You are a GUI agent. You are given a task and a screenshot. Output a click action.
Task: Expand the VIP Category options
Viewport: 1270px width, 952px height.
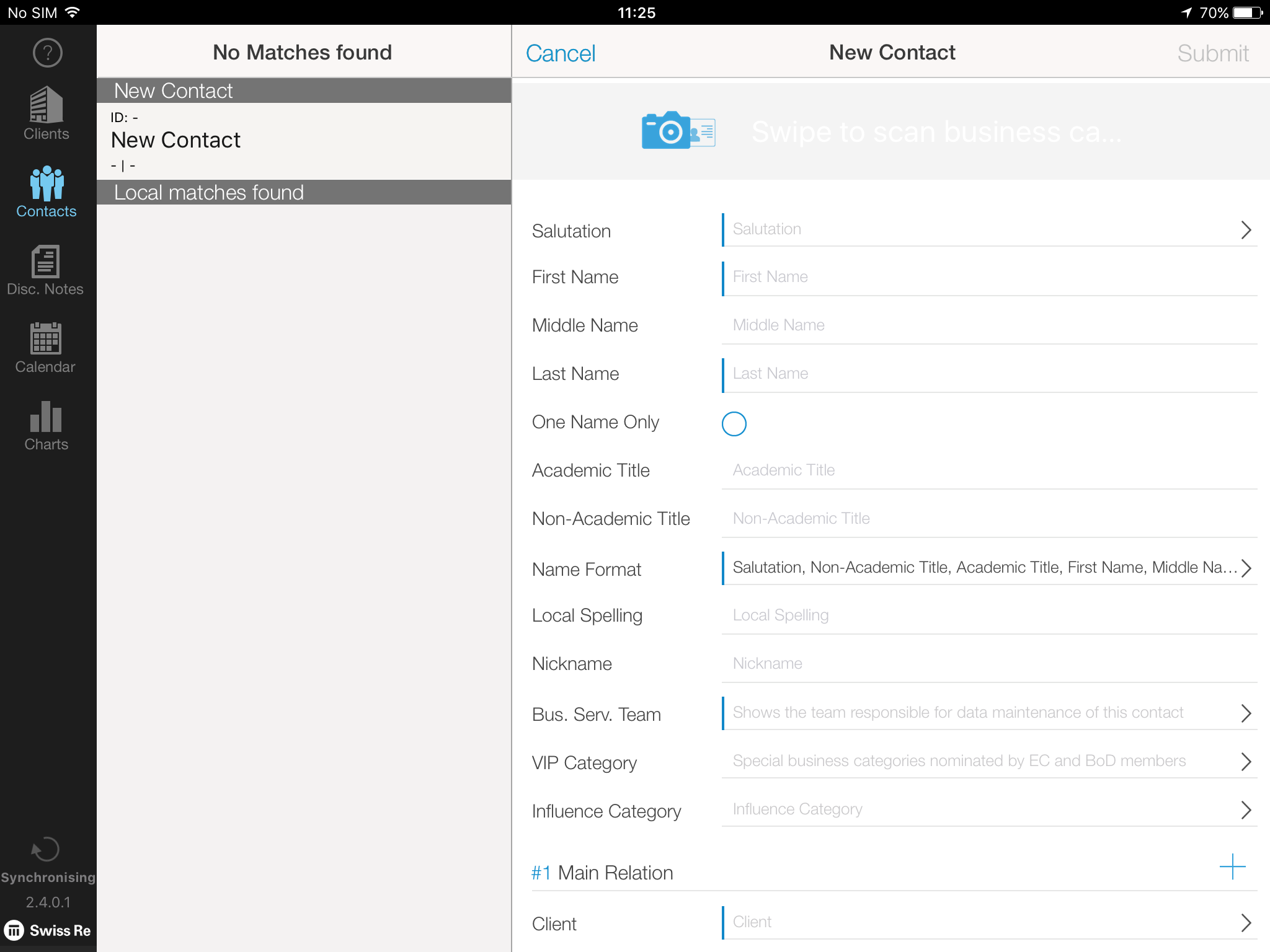tap(990, 761)
